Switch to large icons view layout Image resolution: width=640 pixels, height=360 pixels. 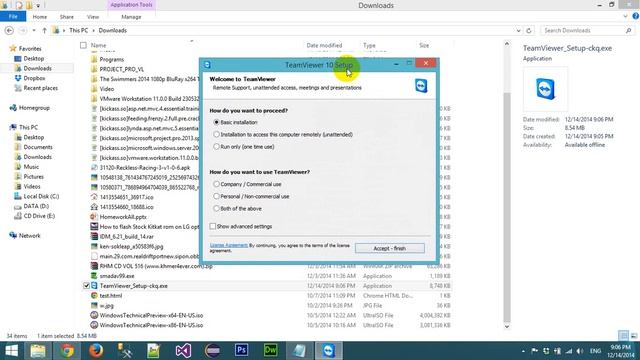(634, 336)
